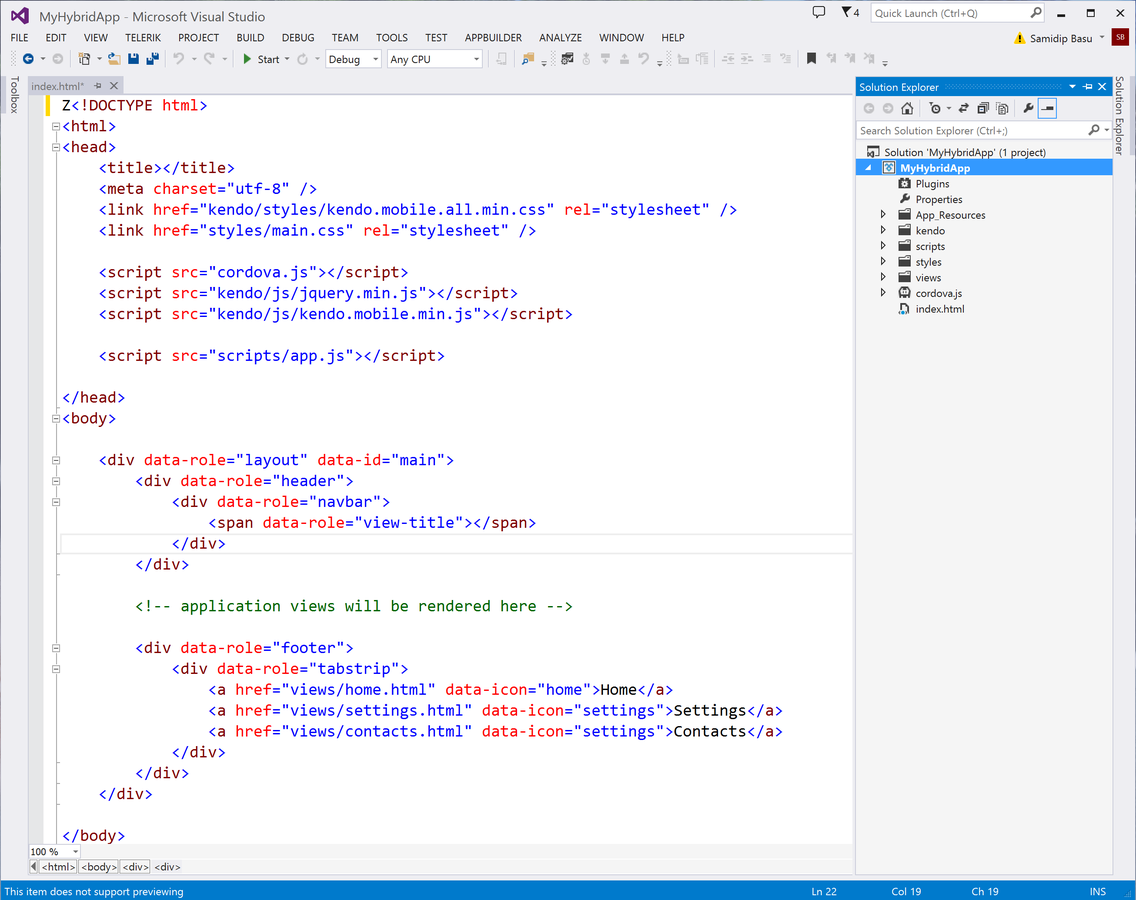The height and width of the screenshot is (900, 1136).
Task: Click the green Start debugging button
Action: click(x=261, y=59)
